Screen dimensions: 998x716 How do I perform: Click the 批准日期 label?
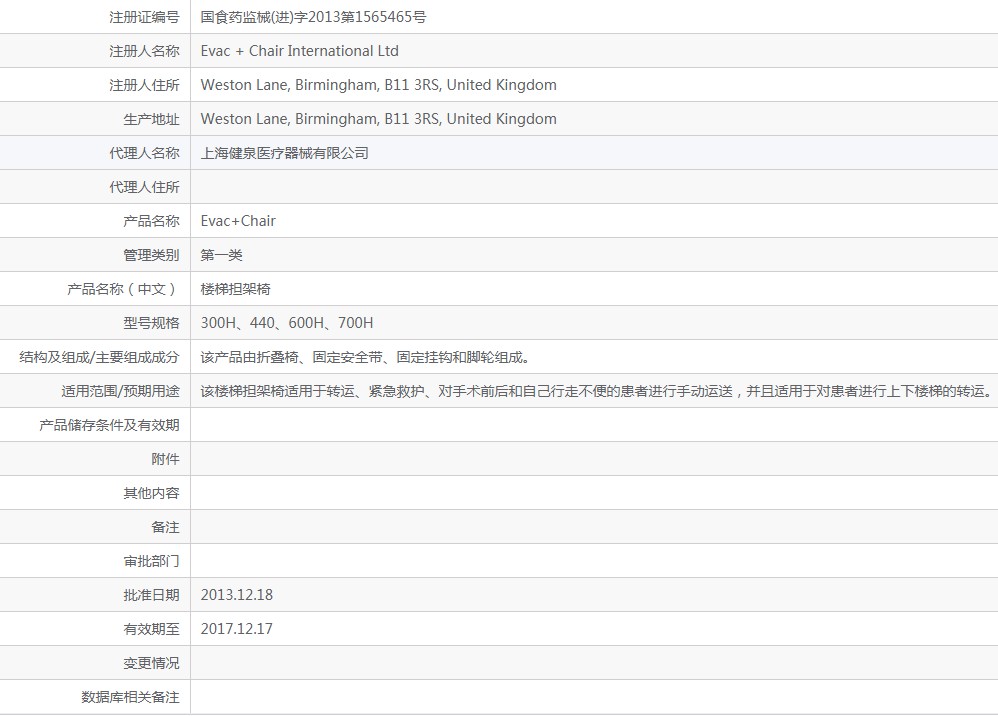point(151,595)
